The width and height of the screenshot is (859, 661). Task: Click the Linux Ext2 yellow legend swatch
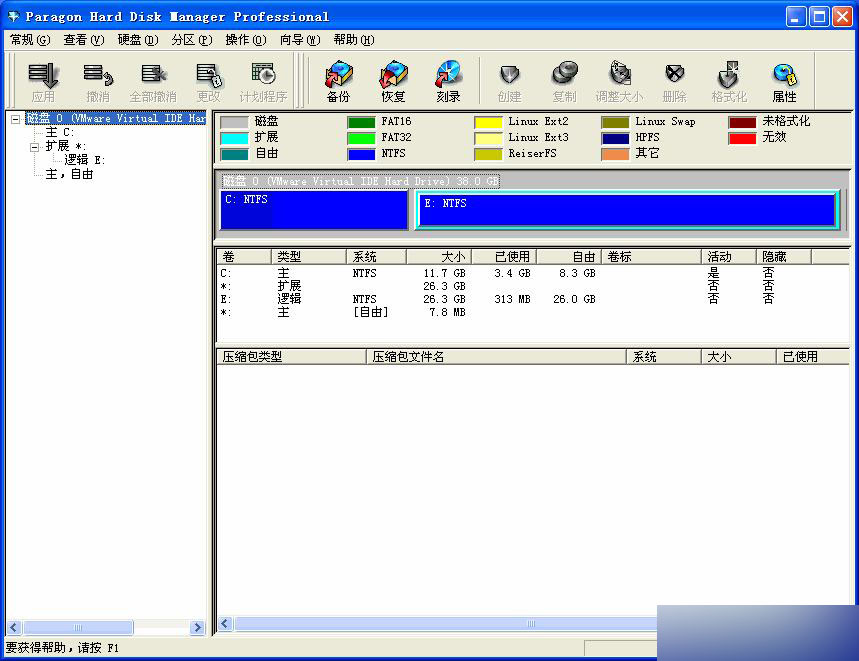pyautogui.click(x=488, y=122)
